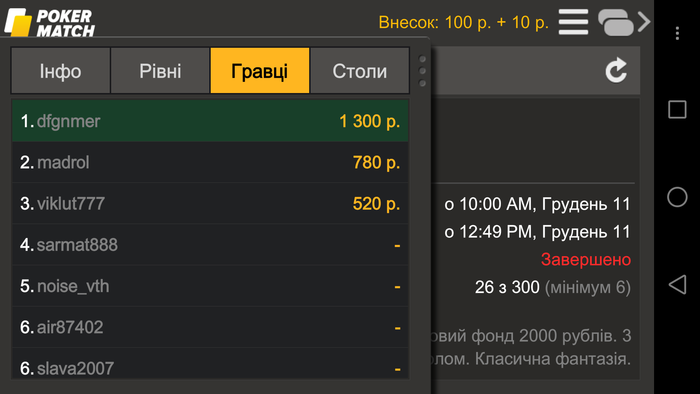Tap the Android home circle button
The height and width of the screenshot is (394, 700).
pos(677,197)
